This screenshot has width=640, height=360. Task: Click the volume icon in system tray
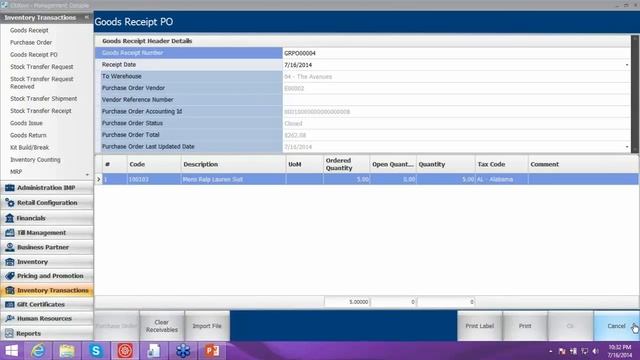point(596,351)
